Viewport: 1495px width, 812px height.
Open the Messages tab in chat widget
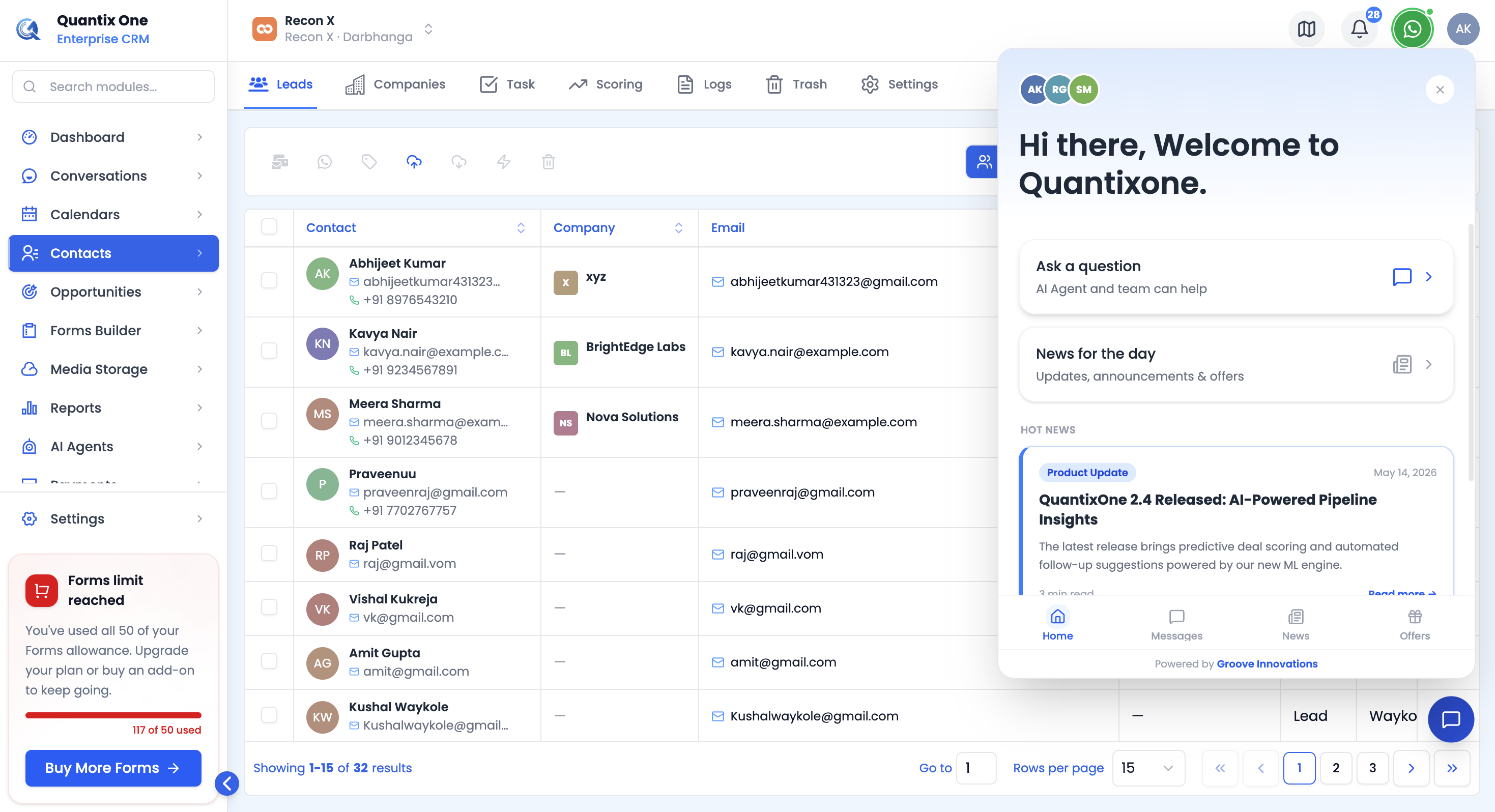1176,625
